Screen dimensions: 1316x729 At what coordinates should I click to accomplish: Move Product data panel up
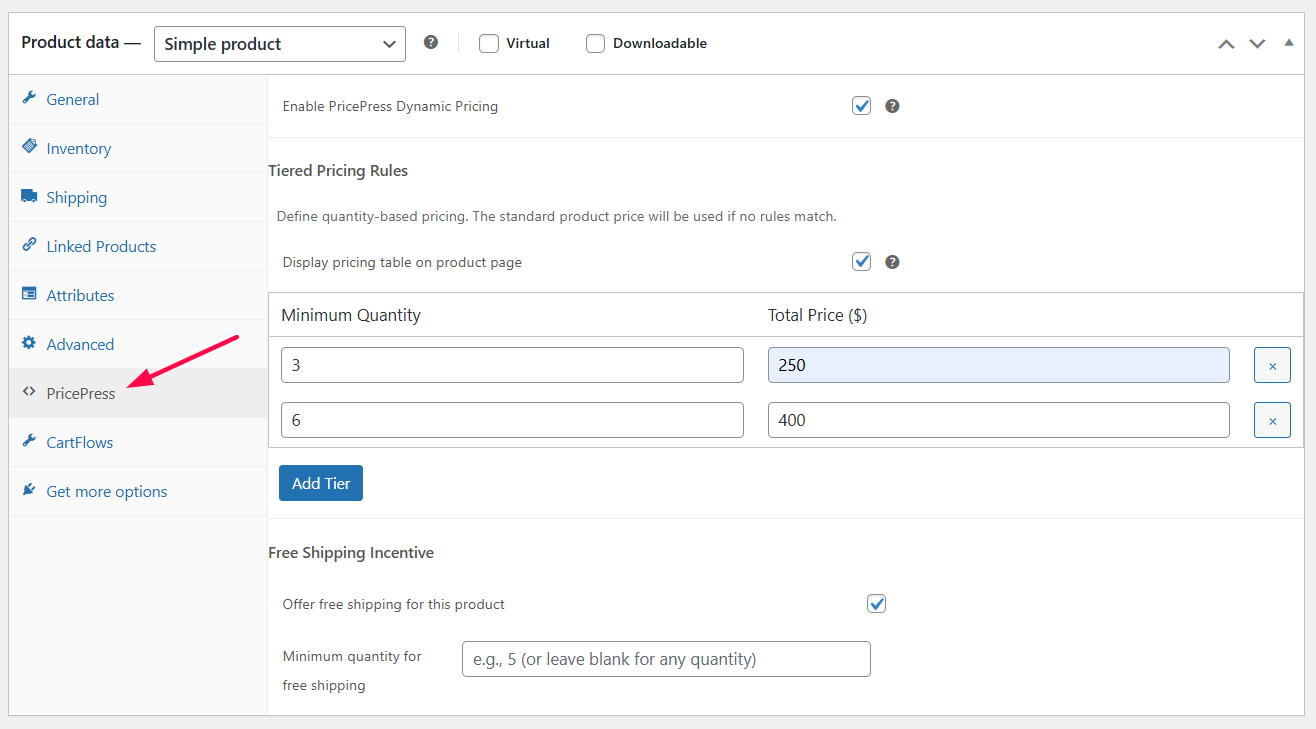(1226, 44)
